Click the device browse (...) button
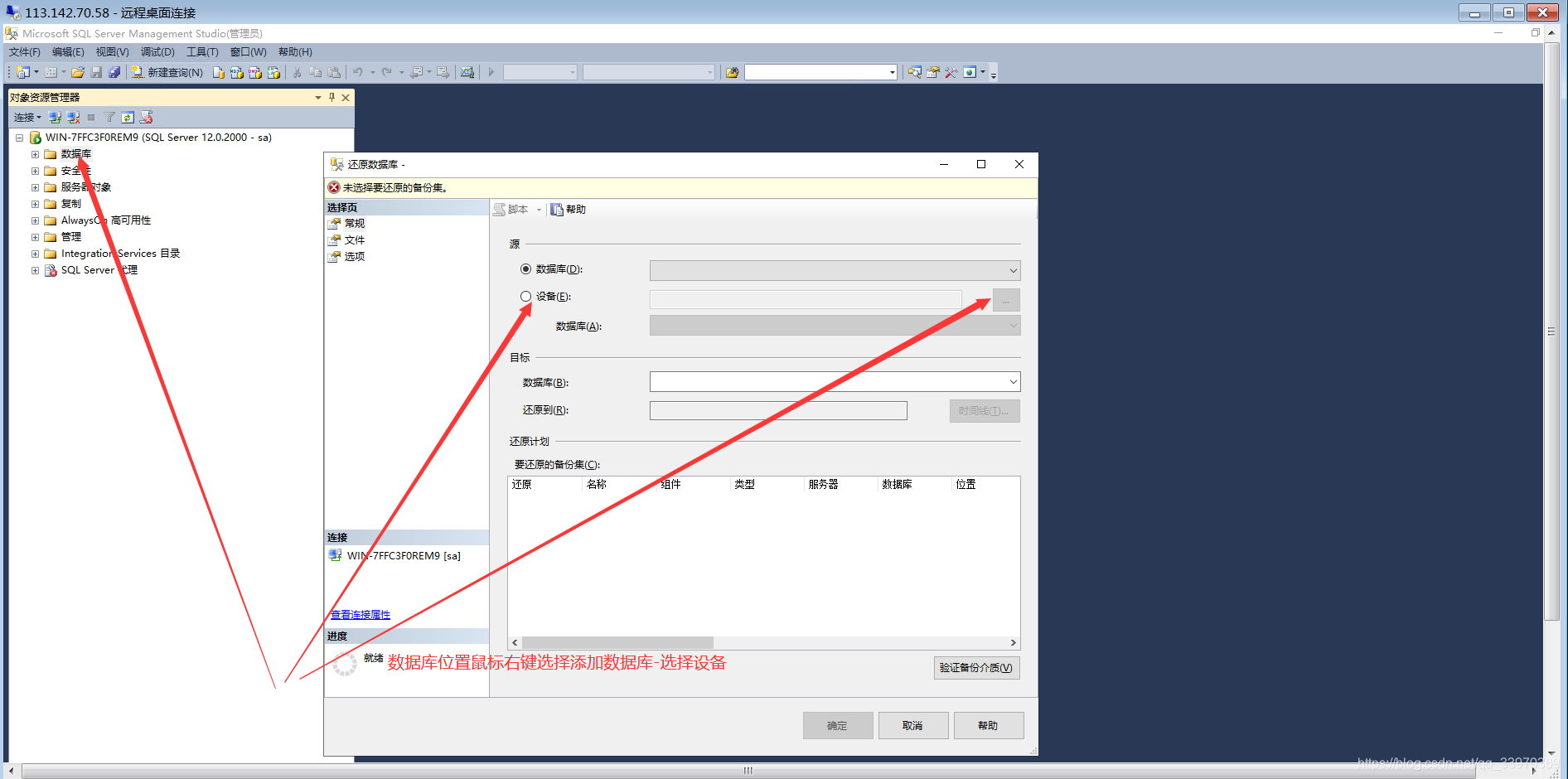Screen dimensions: 1568x779 click(x=1006, y=300)
